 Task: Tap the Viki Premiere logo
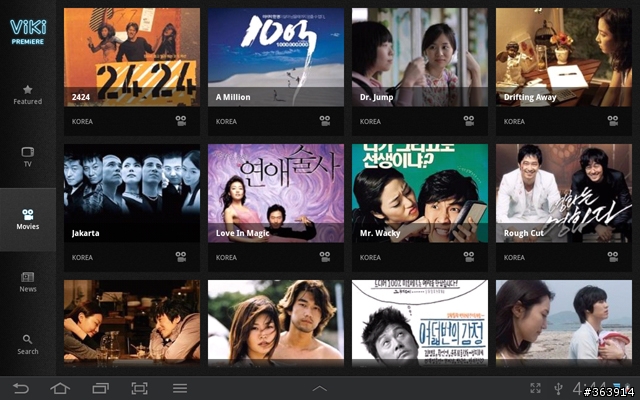point(28,31)
